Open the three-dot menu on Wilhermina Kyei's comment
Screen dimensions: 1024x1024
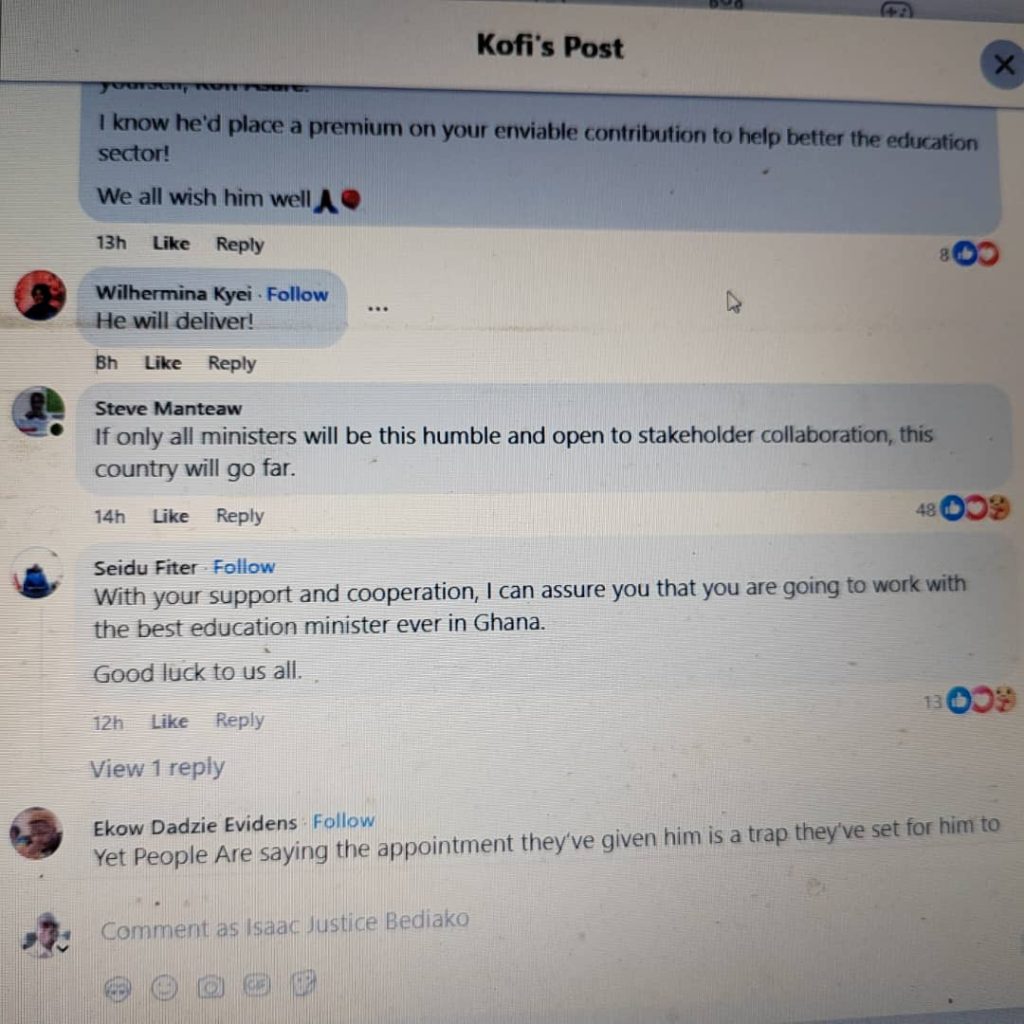click(377, 309)
